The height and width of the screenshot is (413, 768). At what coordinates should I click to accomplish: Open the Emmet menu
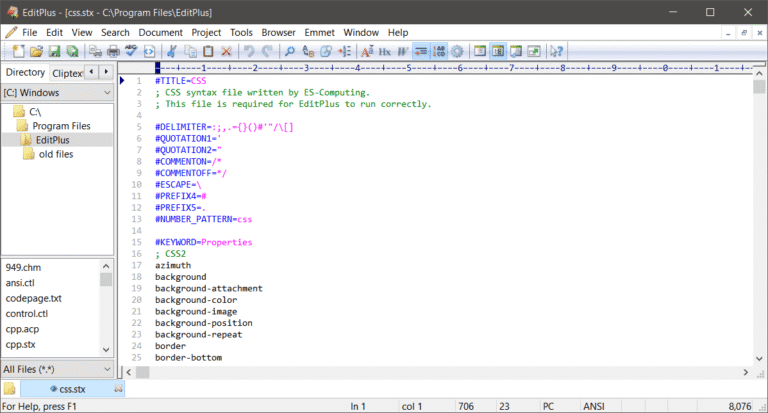tap(319, 33)
